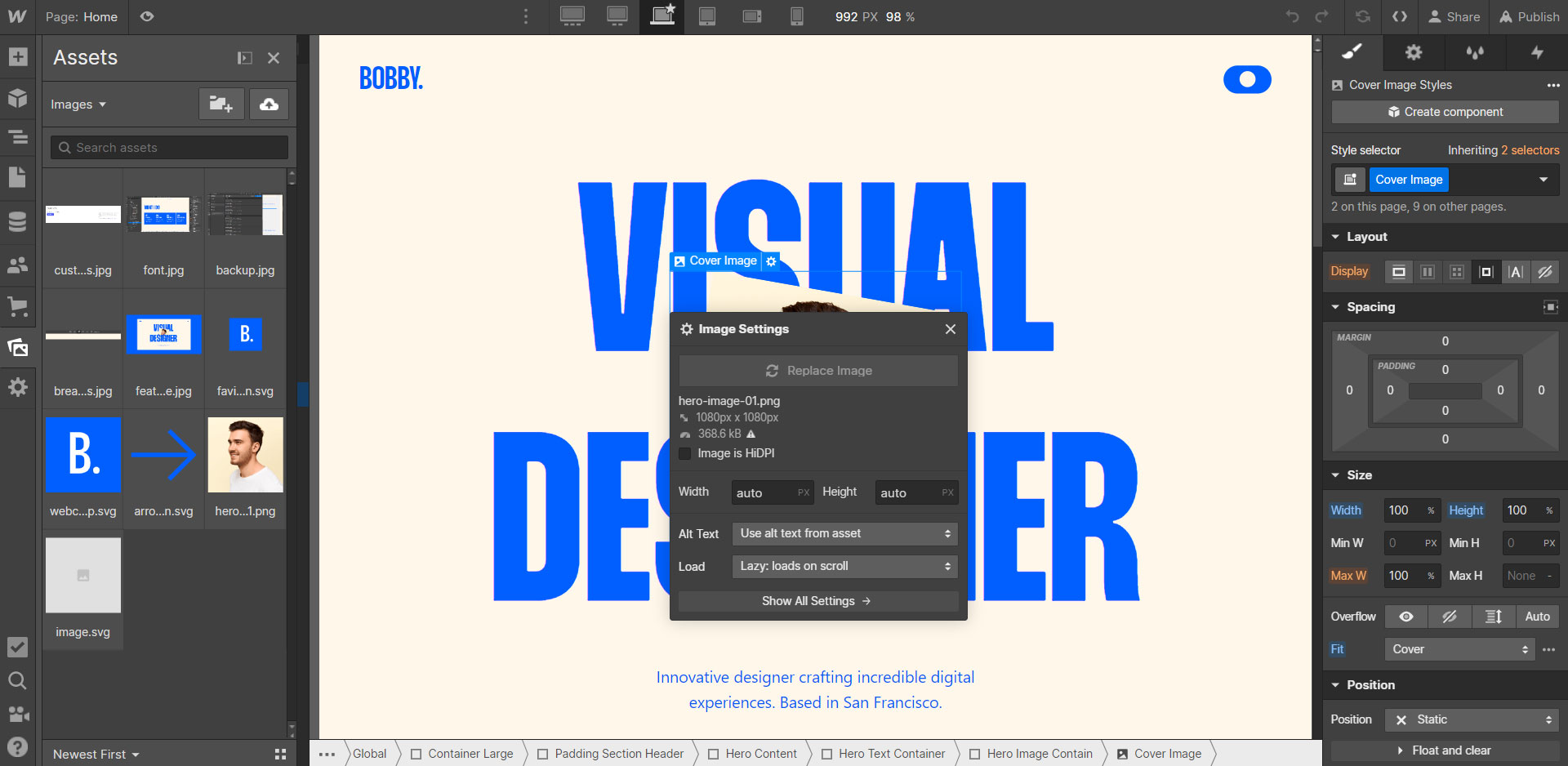The image size is (1568, 766).
Task: Open the Ecommerce panel
Action: click(x=18, y=307)
